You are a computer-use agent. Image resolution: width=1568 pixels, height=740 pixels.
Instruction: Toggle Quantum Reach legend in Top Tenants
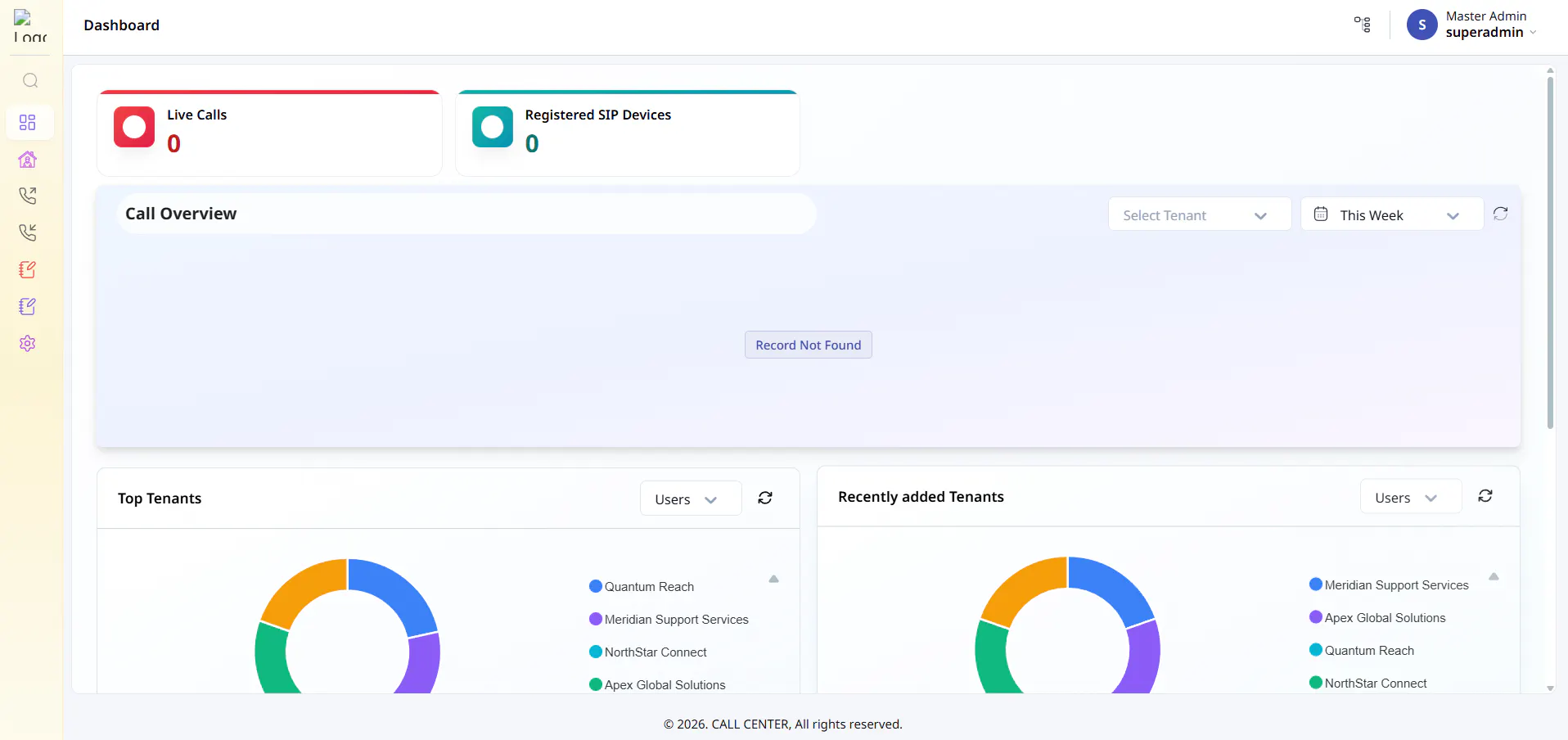(642, 587)
